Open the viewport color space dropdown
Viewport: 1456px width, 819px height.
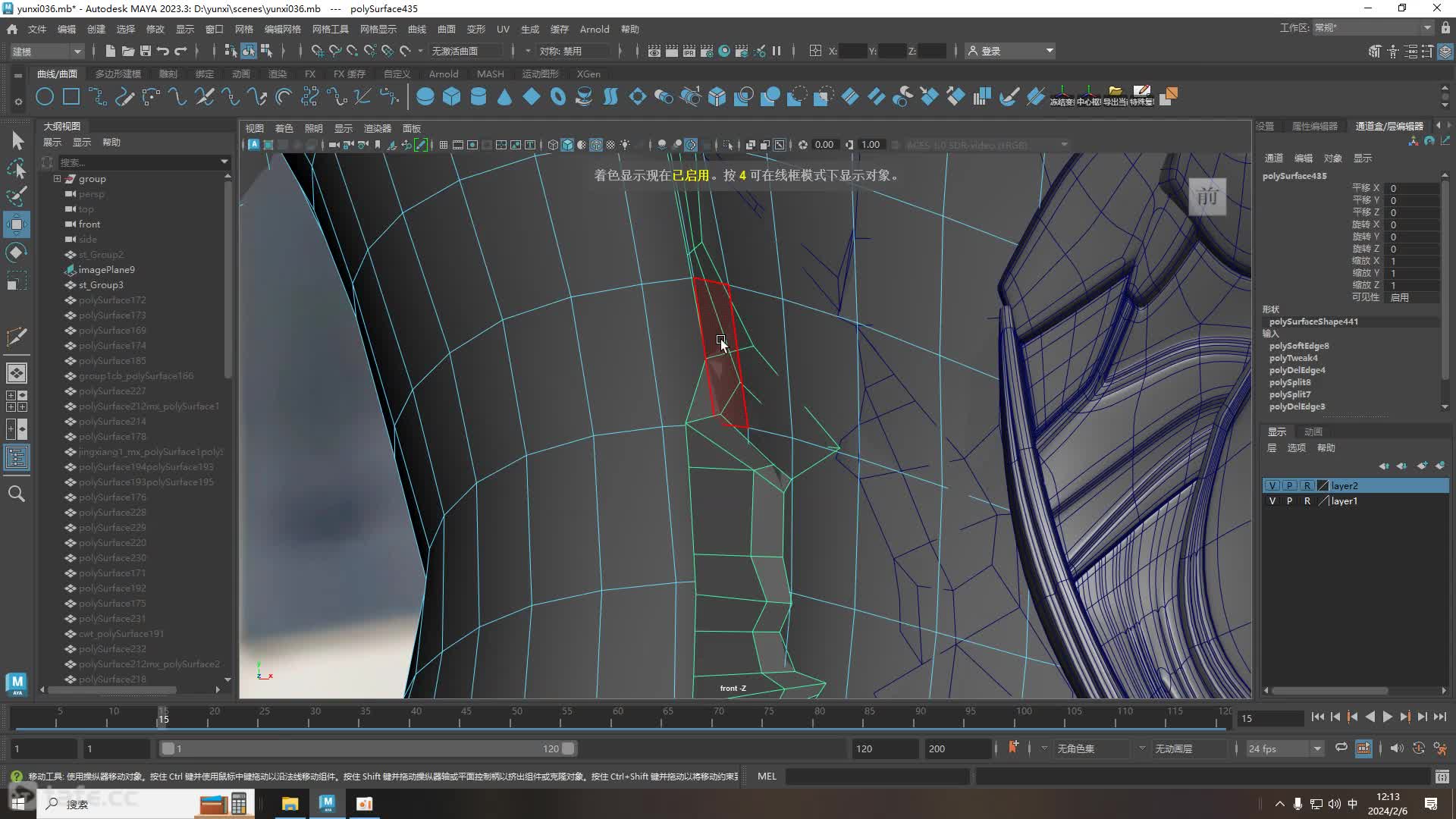tap(987, 145)
